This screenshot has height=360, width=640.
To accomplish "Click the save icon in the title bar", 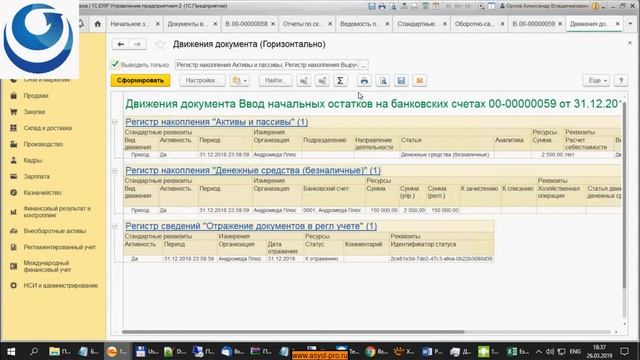I will click(x=372, y=6).
